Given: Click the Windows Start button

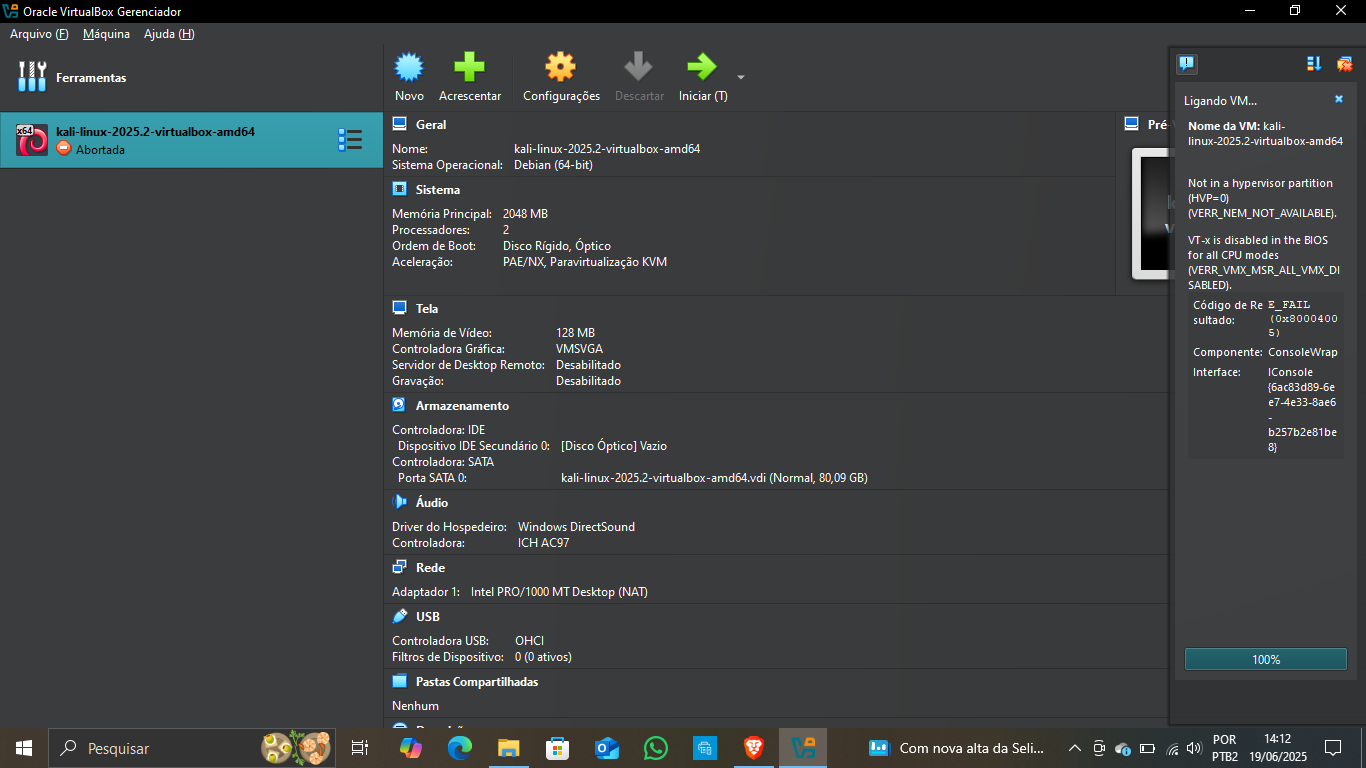Looking at the screenshot, I should [x=23, y=748].
